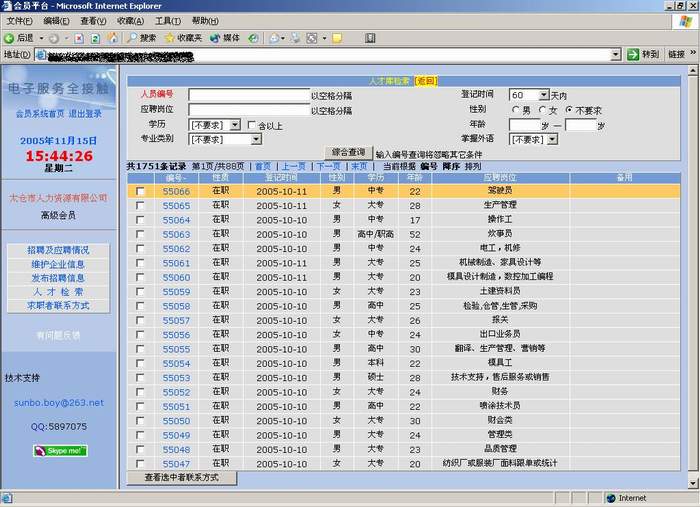Open the Home page icon

click(114, 38)
